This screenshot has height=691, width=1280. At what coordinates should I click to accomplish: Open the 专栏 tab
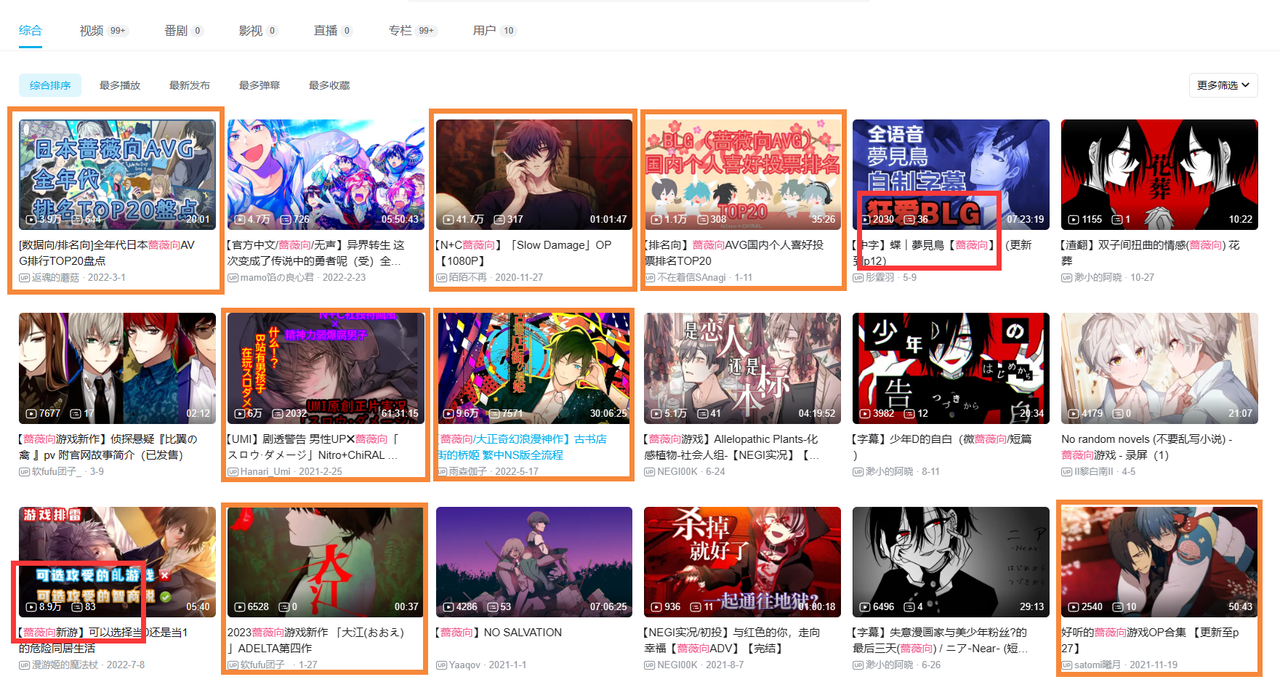pos(413,31)
